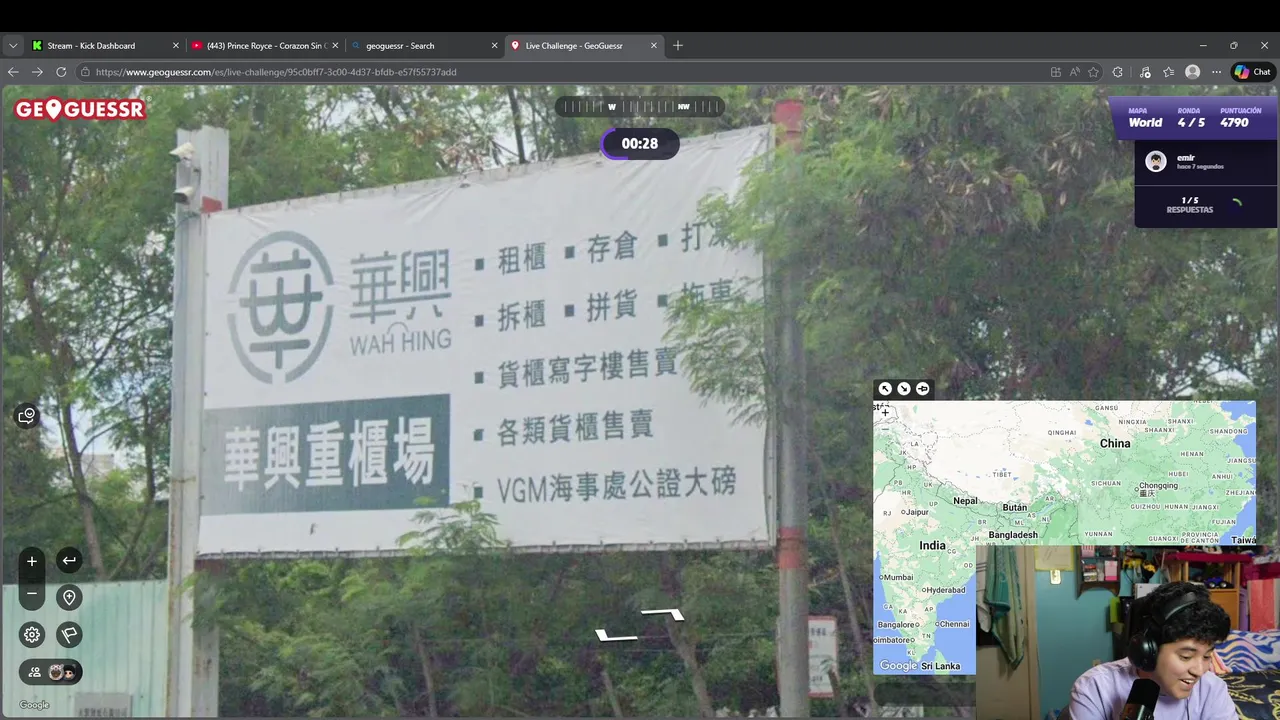
Task: Click the World map name
Action: pos(1145,123)
